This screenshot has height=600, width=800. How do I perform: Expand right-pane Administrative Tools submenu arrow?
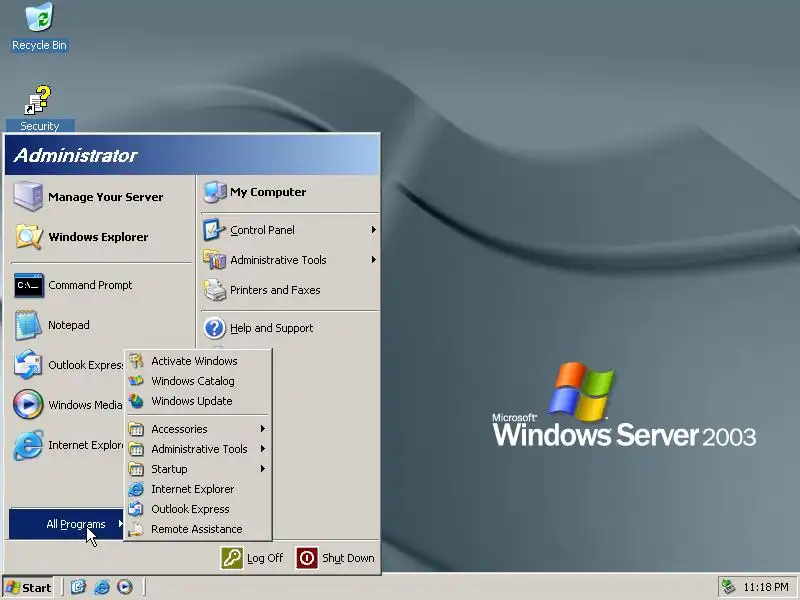pos(373,260)
